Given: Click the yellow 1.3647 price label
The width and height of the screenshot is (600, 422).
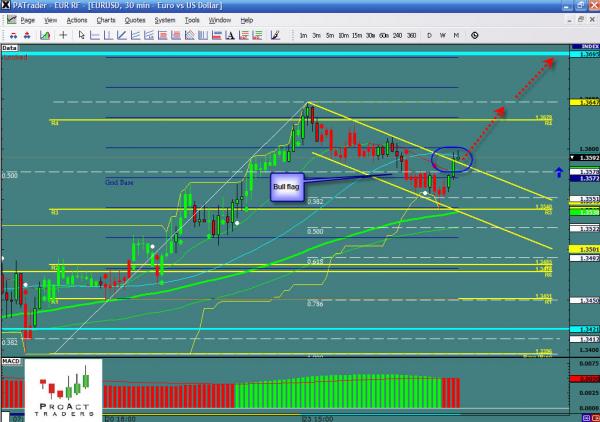Looking at the screenshot, I should pos(584,103).
